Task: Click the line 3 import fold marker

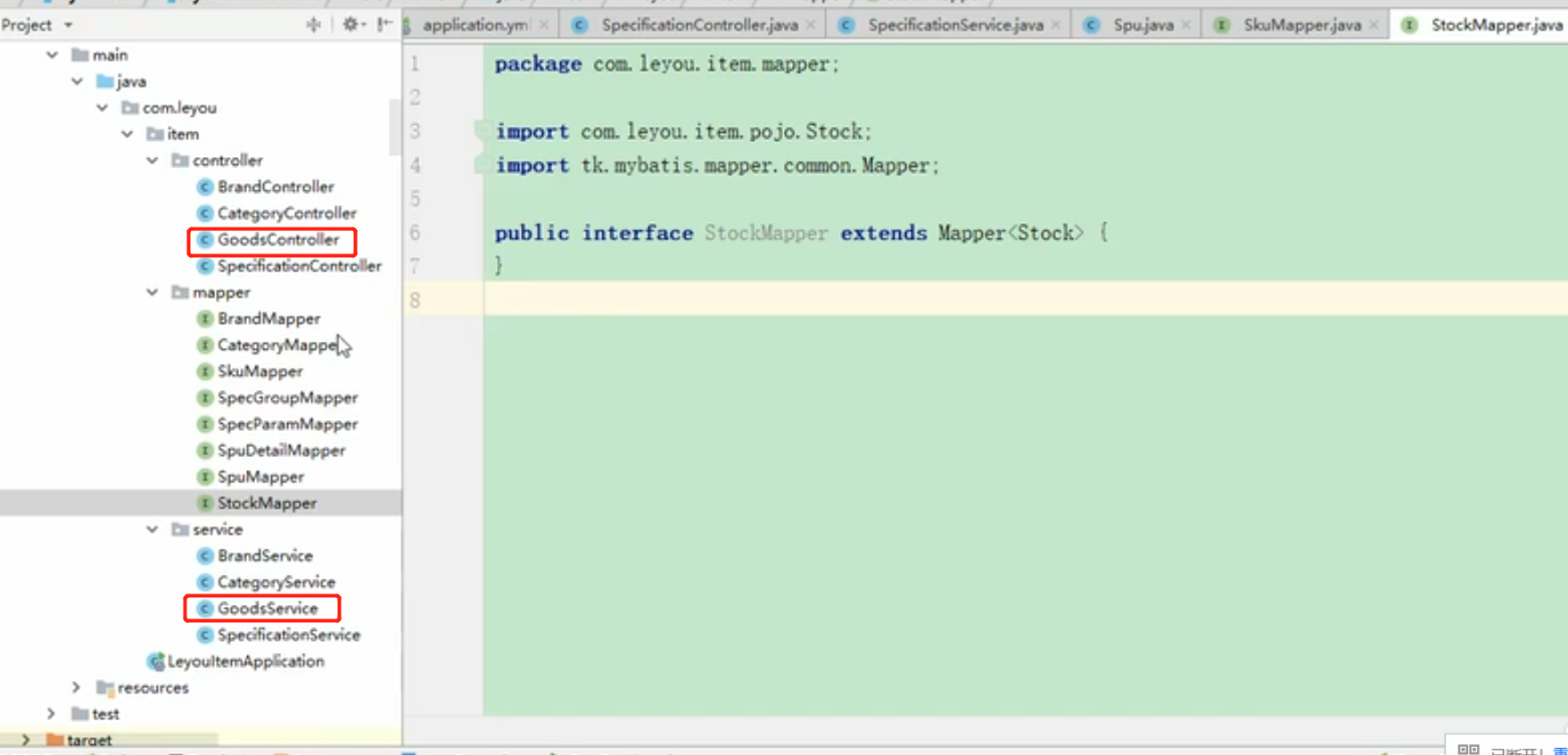Action: coord(482,131)
